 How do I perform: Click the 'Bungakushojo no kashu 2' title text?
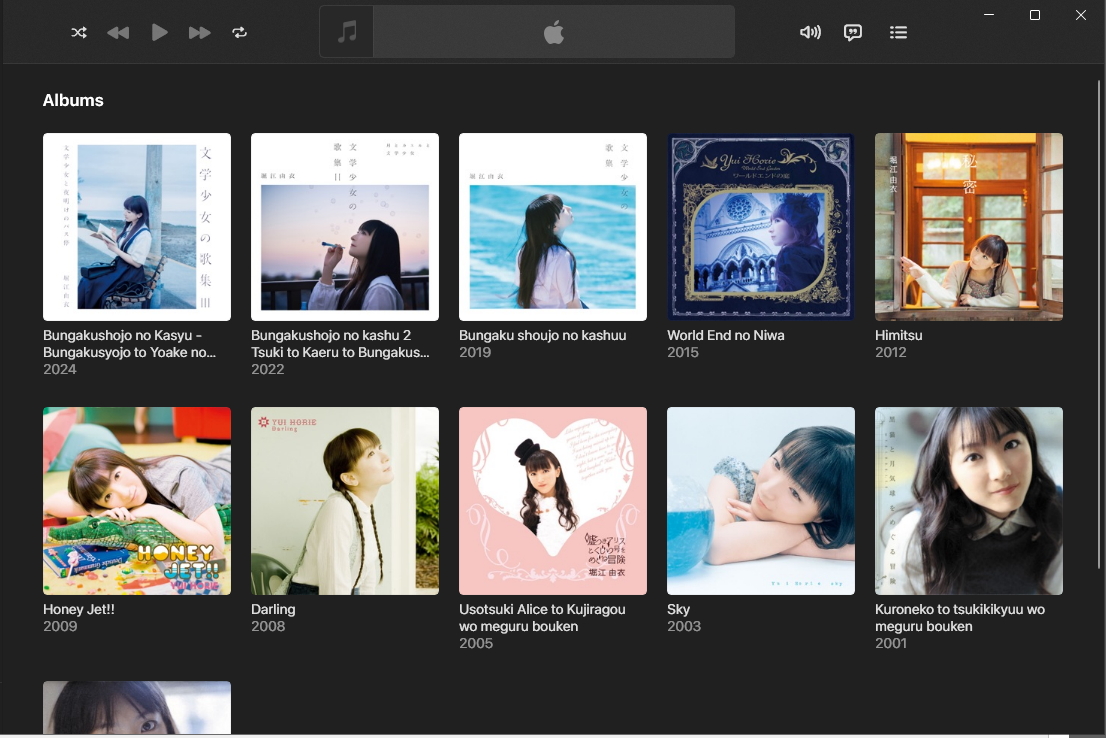tap(340, 344)
